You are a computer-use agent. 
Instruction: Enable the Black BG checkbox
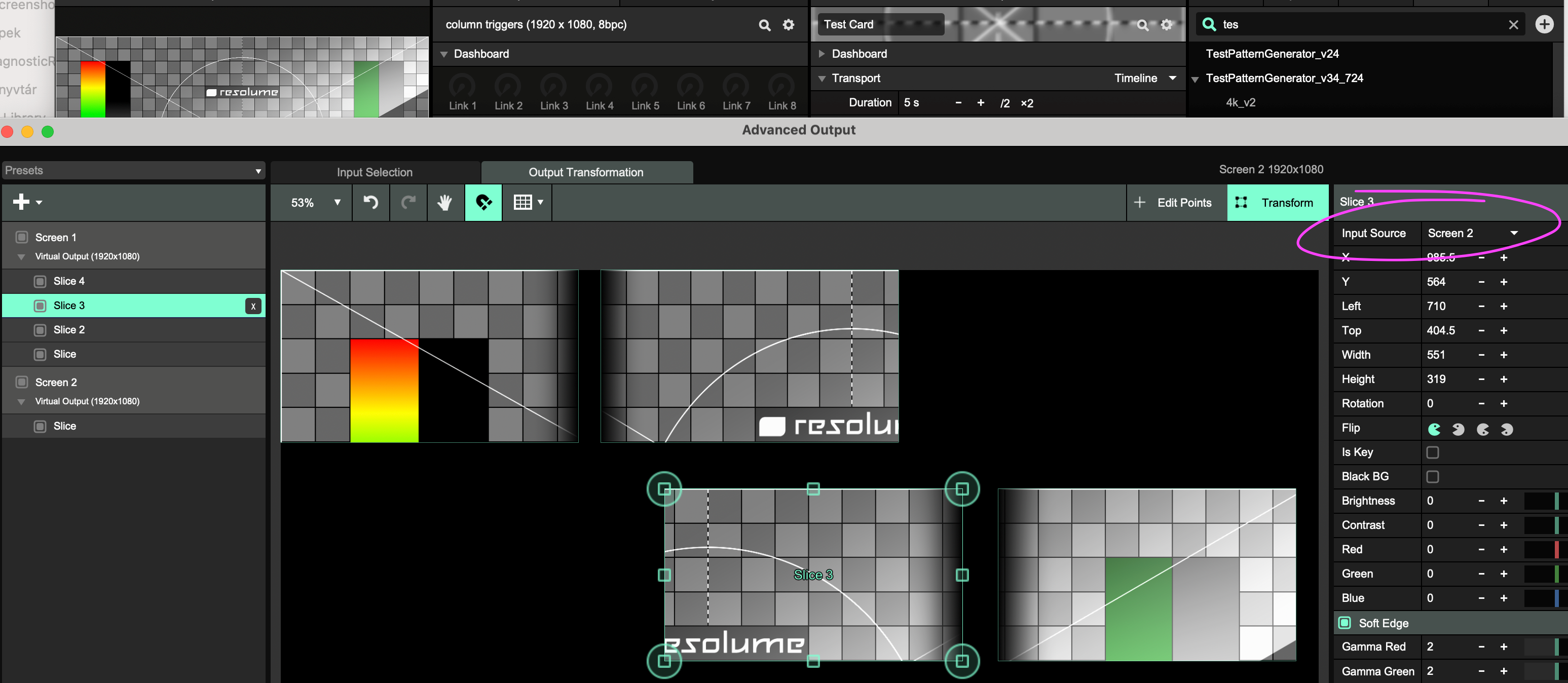(1432, 477)
